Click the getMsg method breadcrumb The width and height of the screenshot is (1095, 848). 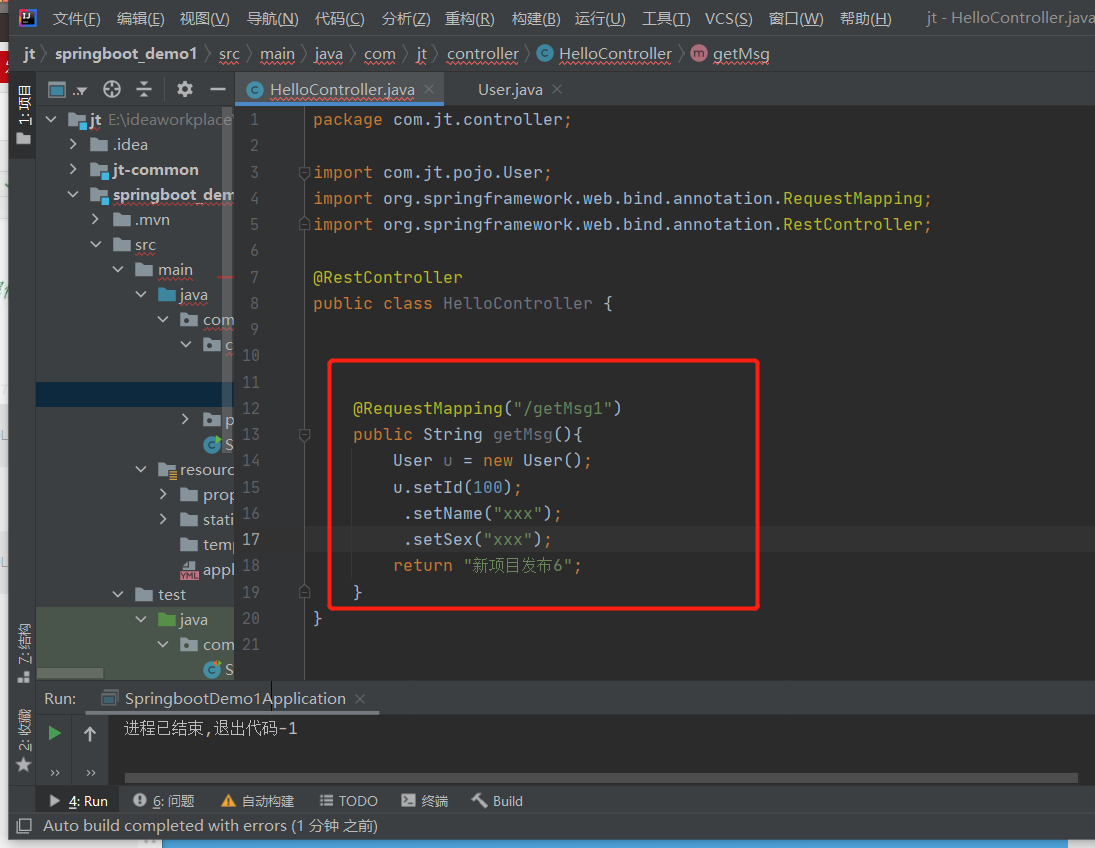[730, 54]
